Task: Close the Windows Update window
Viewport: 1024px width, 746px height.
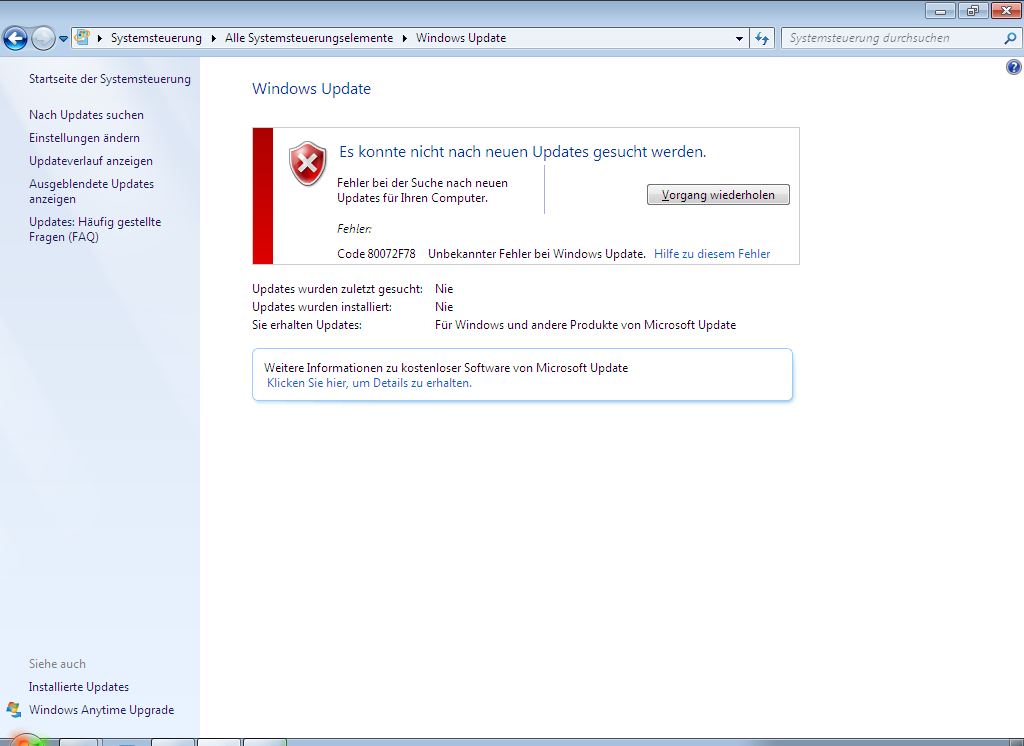Action: (1006, 11)
